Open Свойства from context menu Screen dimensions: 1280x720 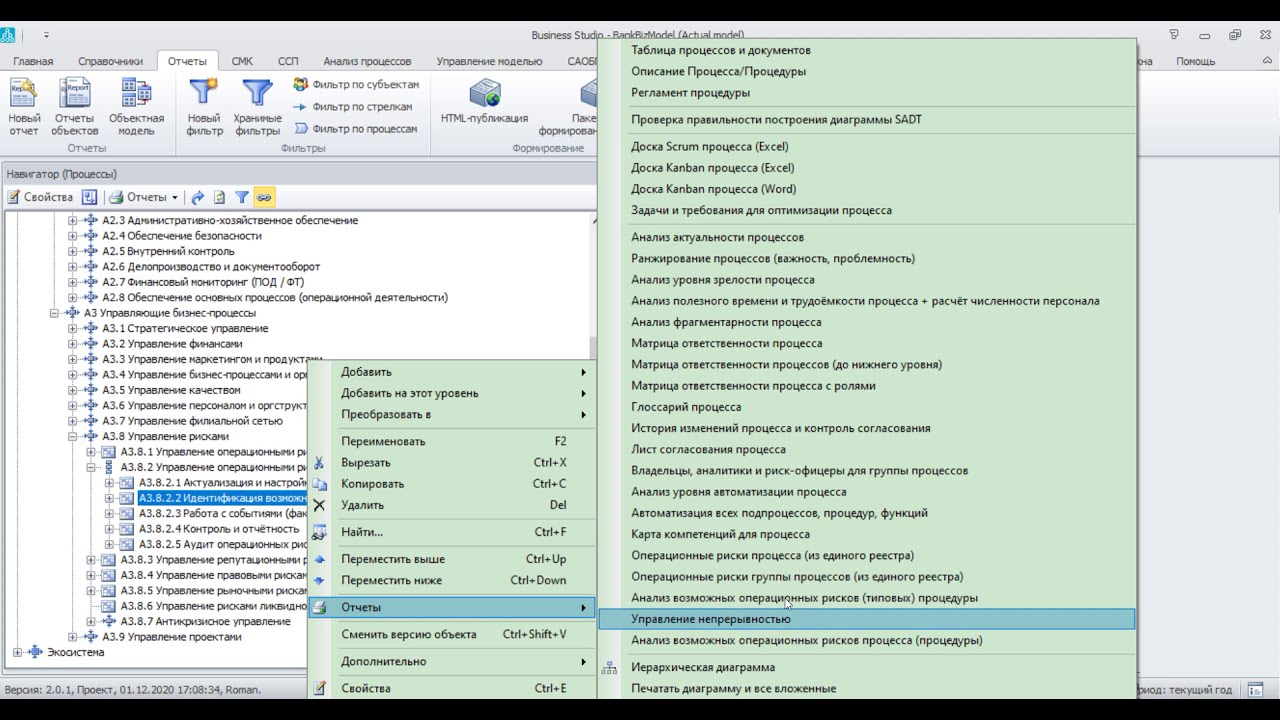[x=453, y=688]
